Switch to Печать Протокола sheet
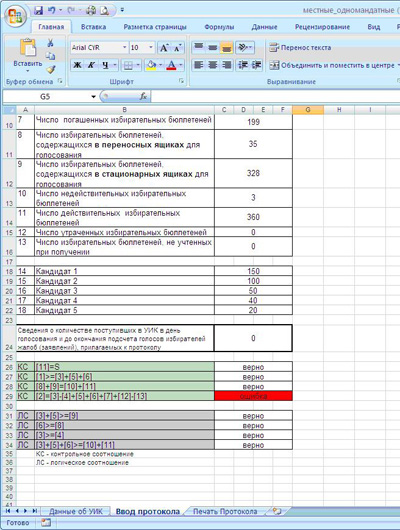400x530 pixels. 225,511
